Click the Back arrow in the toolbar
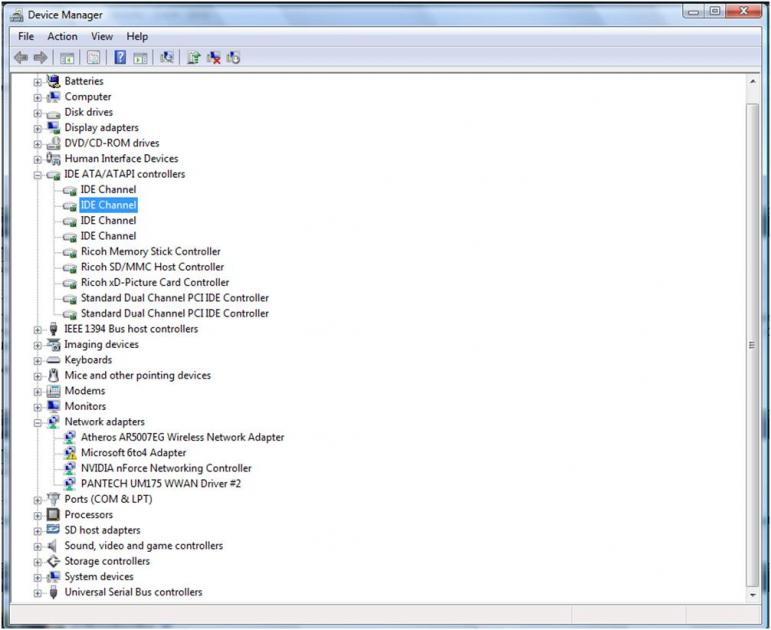Screen dimensions: 771x630 coord(21,58)
